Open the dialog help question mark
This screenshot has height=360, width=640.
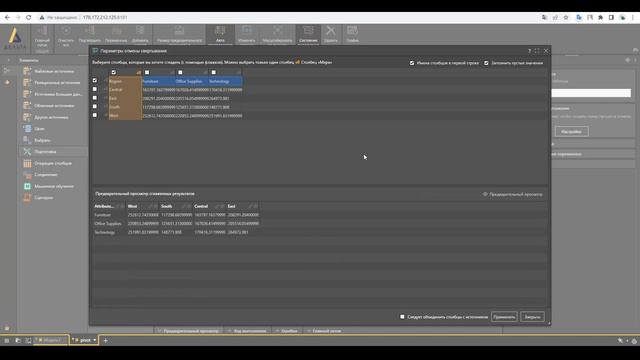[529, 51]
